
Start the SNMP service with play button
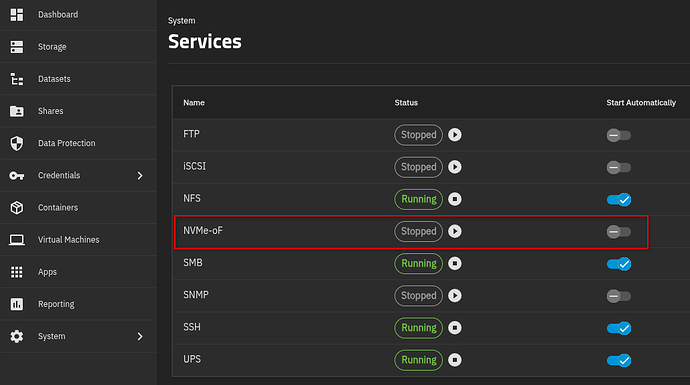pos(455,295)
